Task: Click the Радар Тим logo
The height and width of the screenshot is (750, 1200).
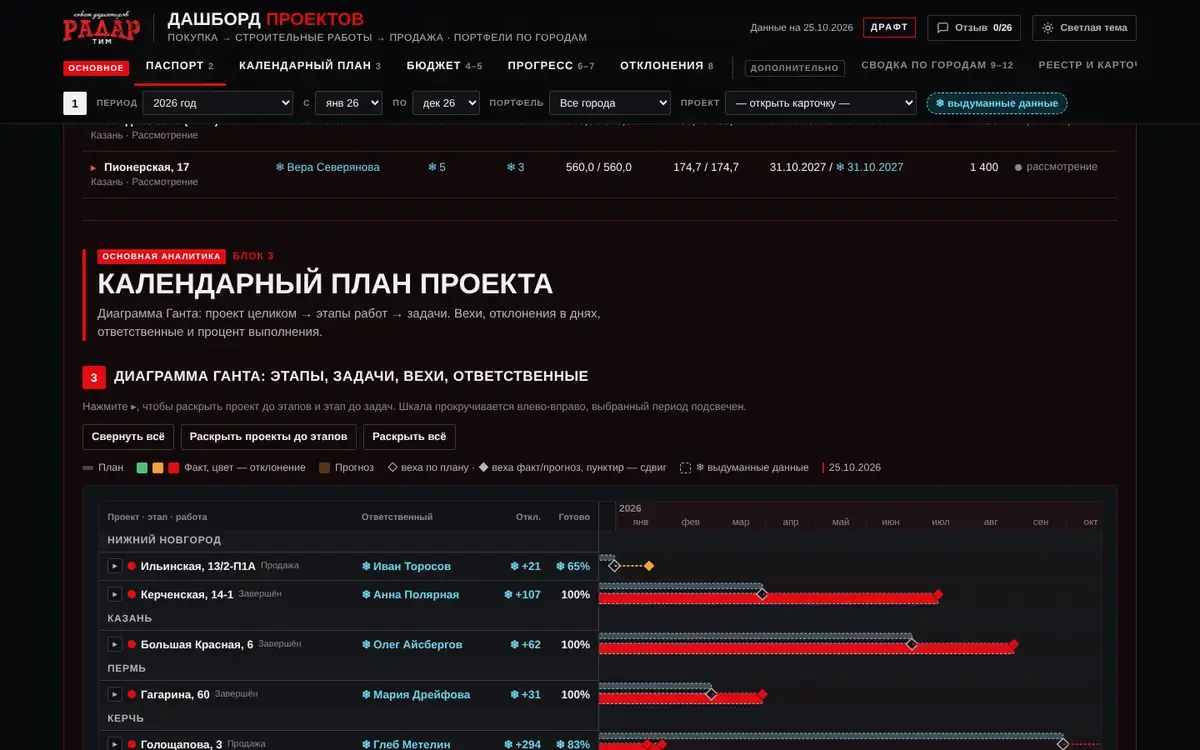Action: point(101,27)
